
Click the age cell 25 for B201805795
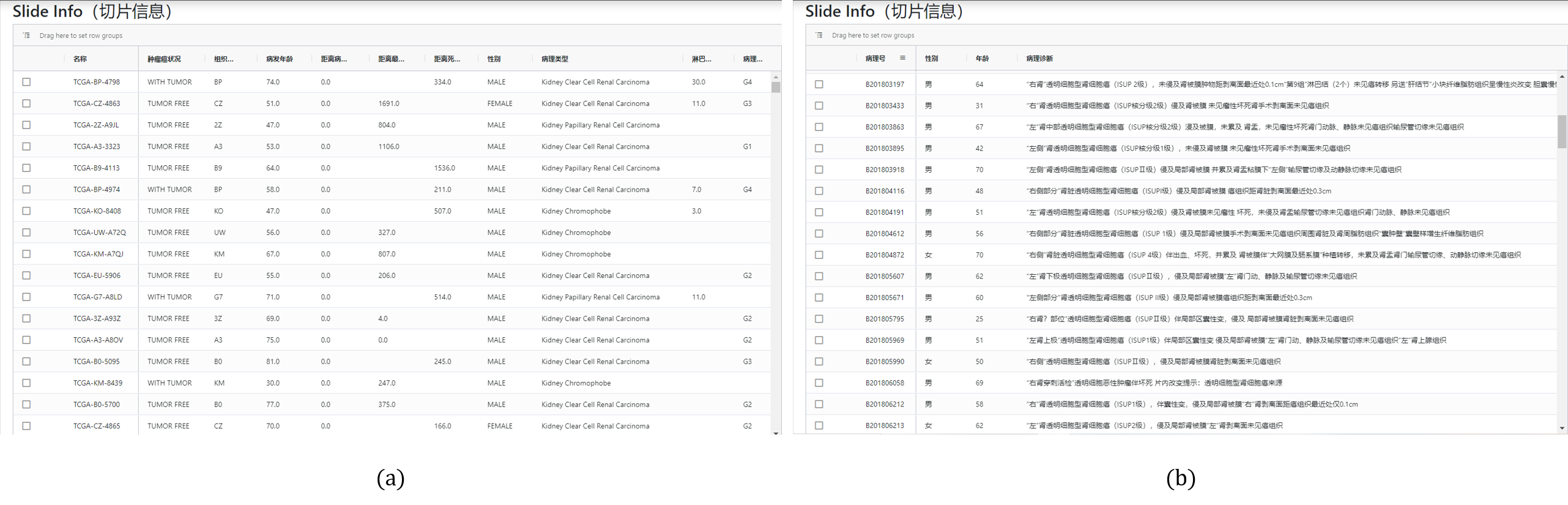click(979, 319)
